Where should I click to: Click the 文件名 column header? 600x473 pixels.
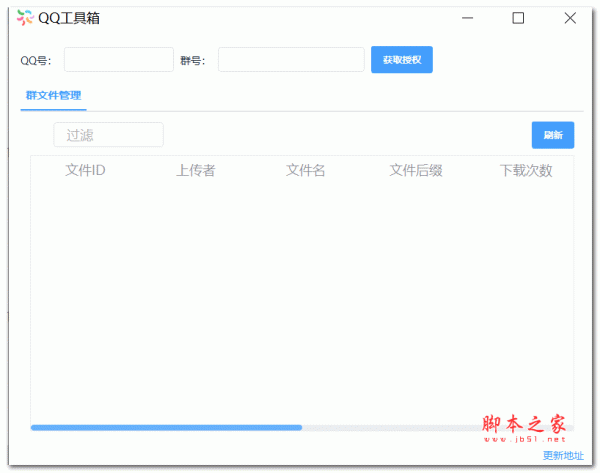coord(306,170)
